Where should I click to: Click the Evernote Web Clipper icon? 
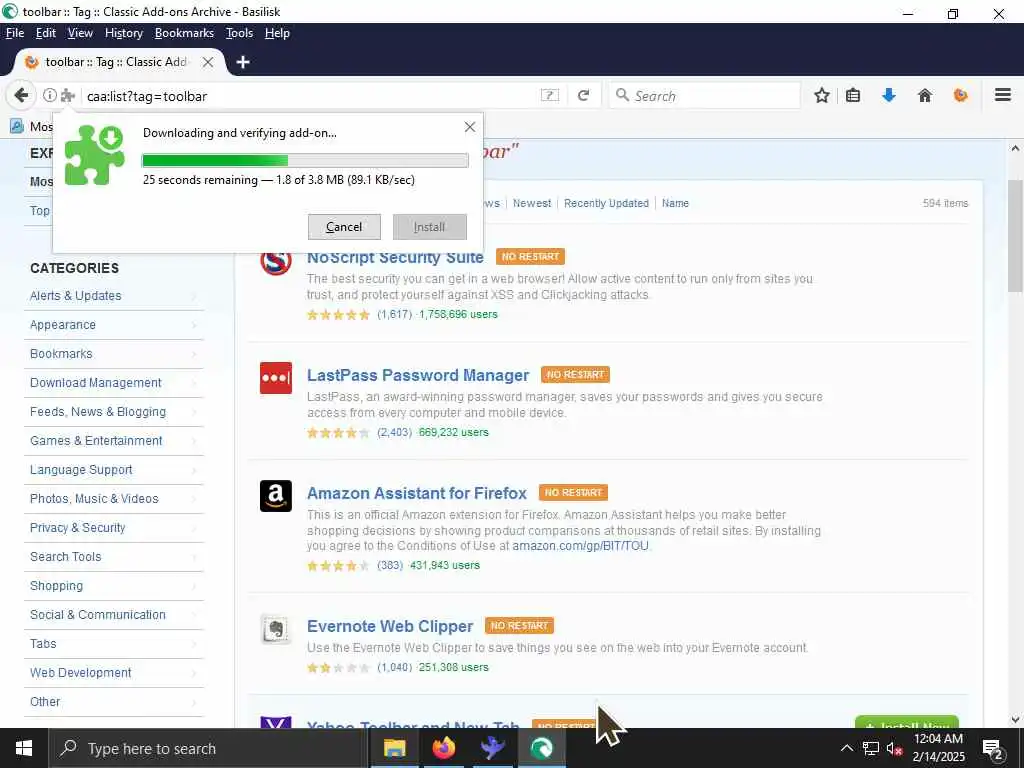(276, 629)
